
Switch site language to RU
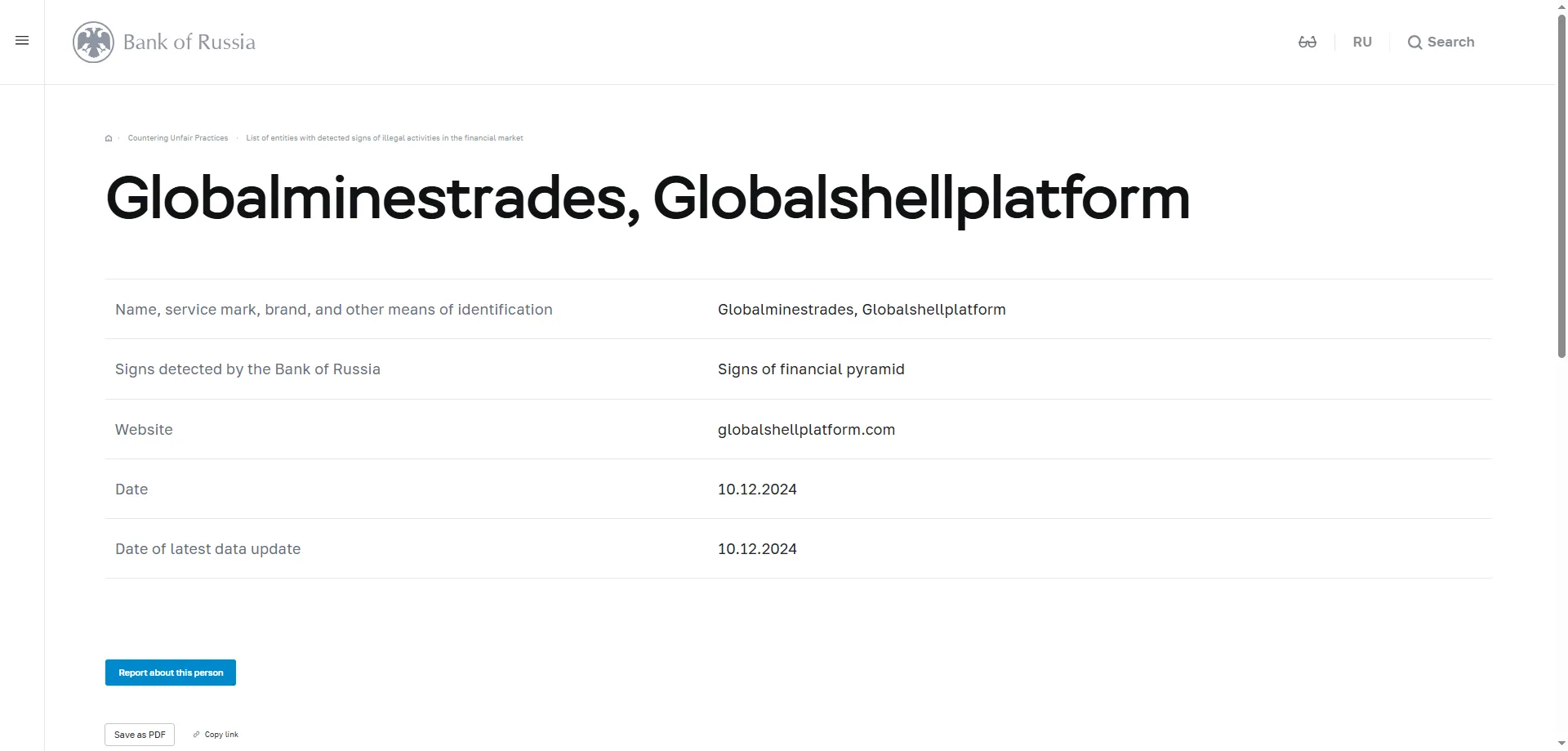click(x=1361, y=42)
